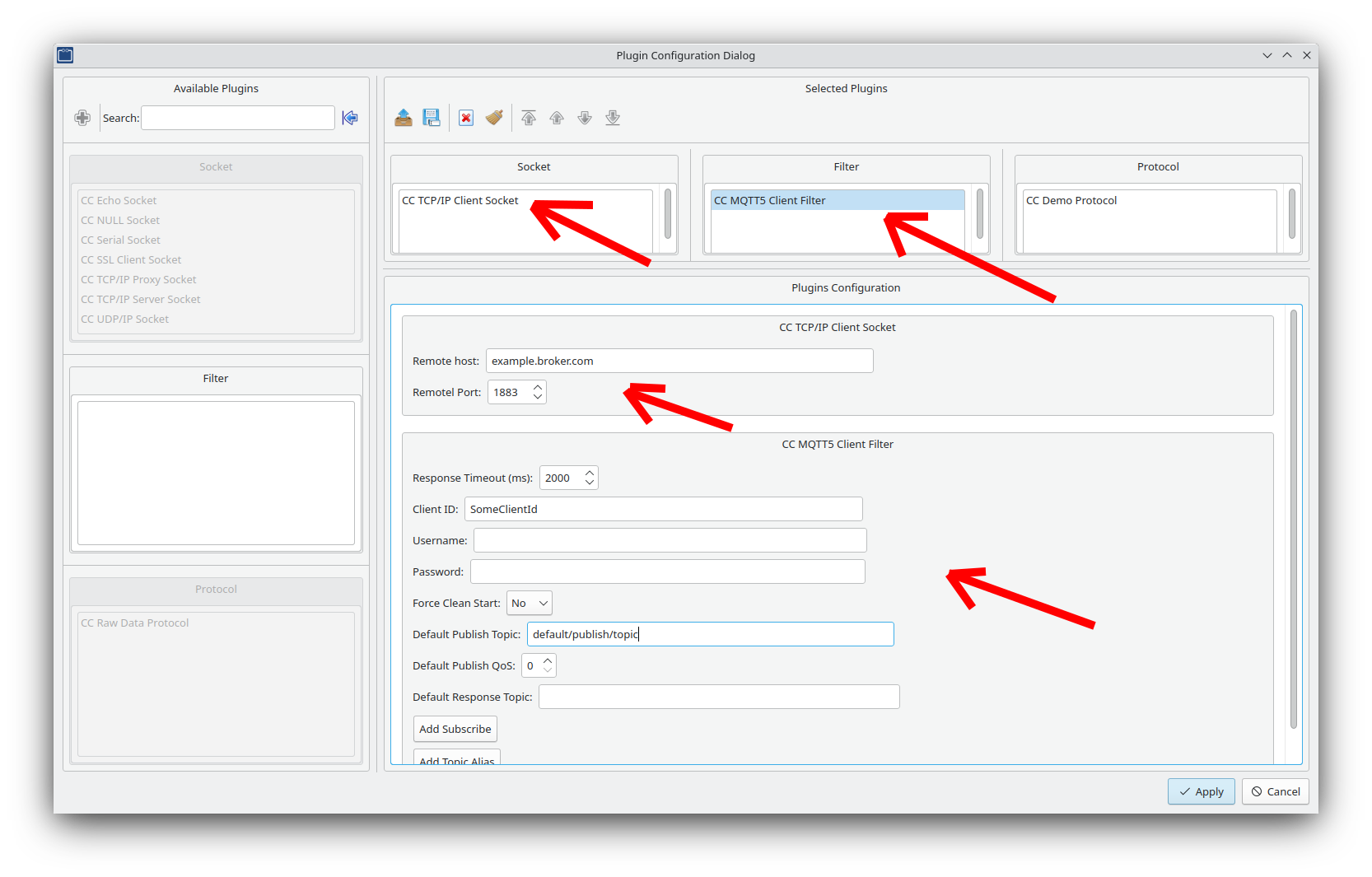1372x877 pixels.
Task: Move selected plugin up one position
Action: [x=557, y=118]
